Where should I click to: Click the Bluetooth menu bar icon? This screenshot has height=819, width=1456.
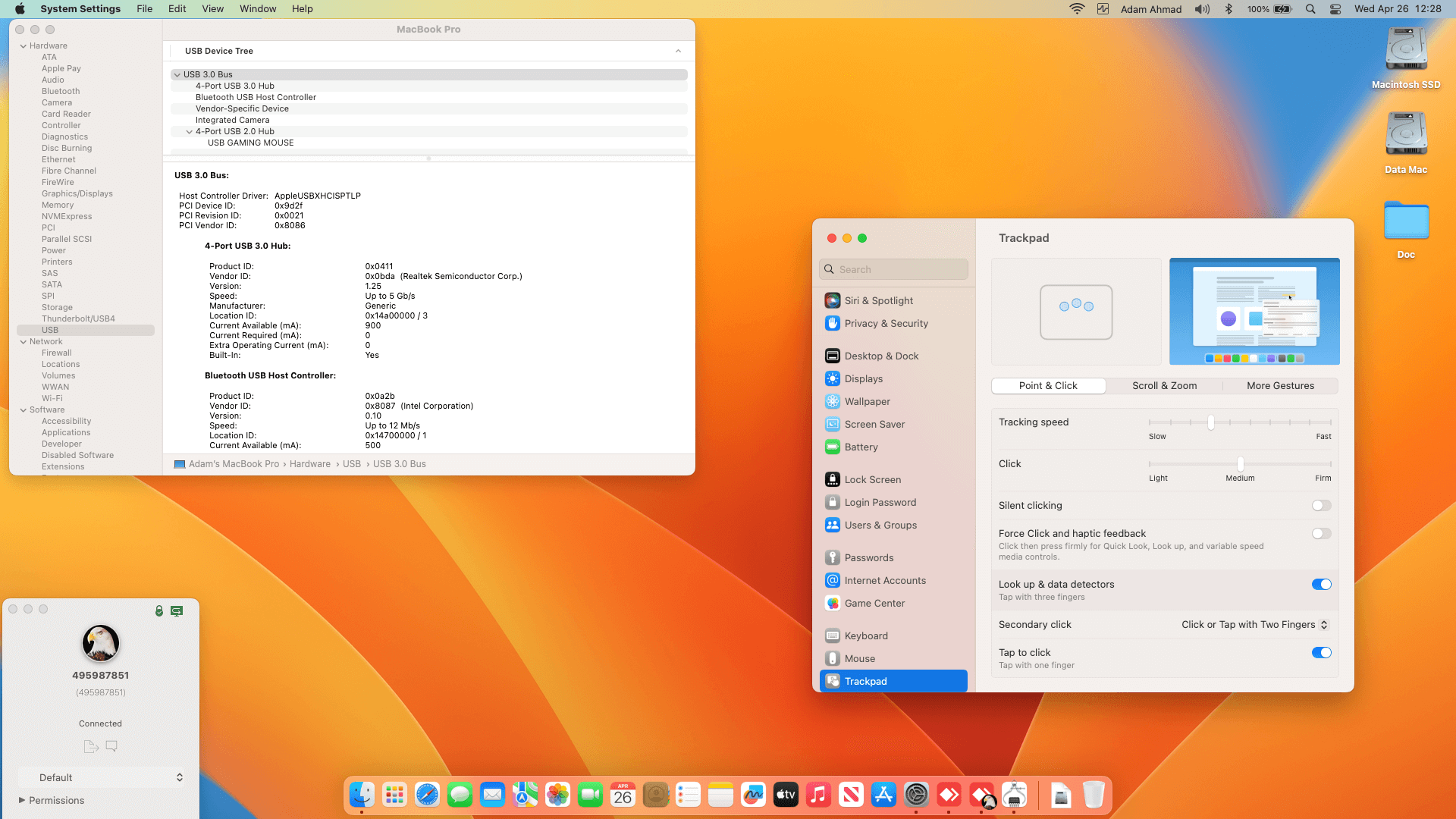[1228, 9]
